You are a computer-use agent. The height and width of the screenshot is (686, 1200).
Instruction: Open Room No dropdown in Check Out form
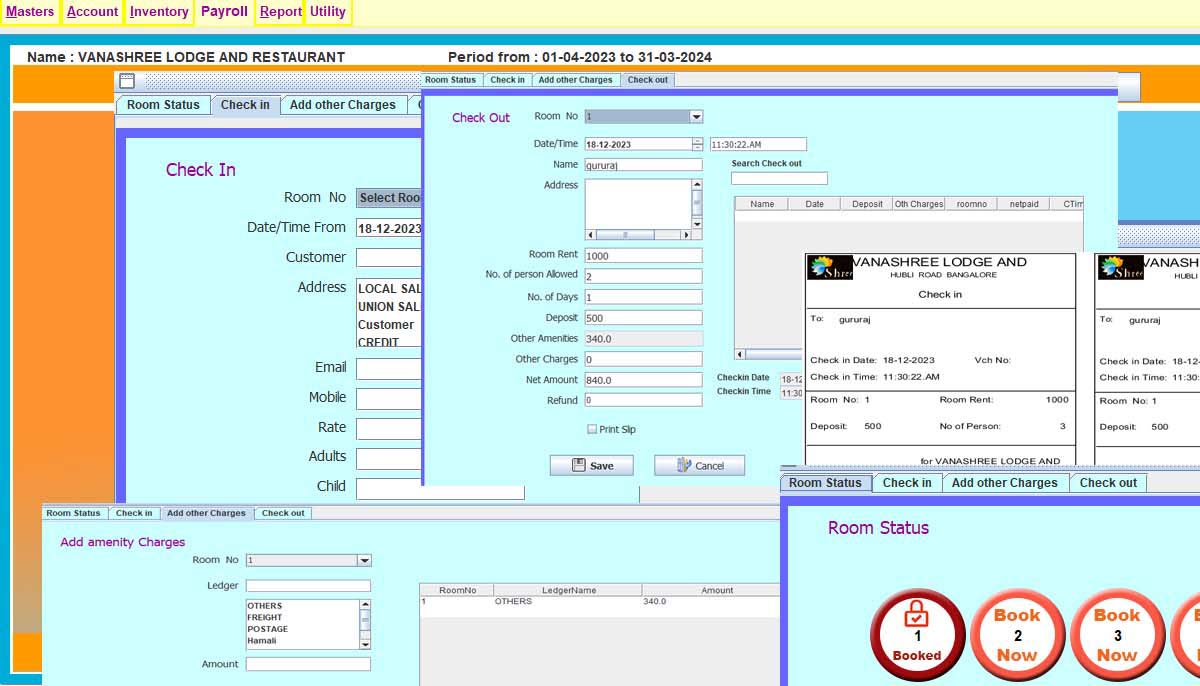pos(696,117)
